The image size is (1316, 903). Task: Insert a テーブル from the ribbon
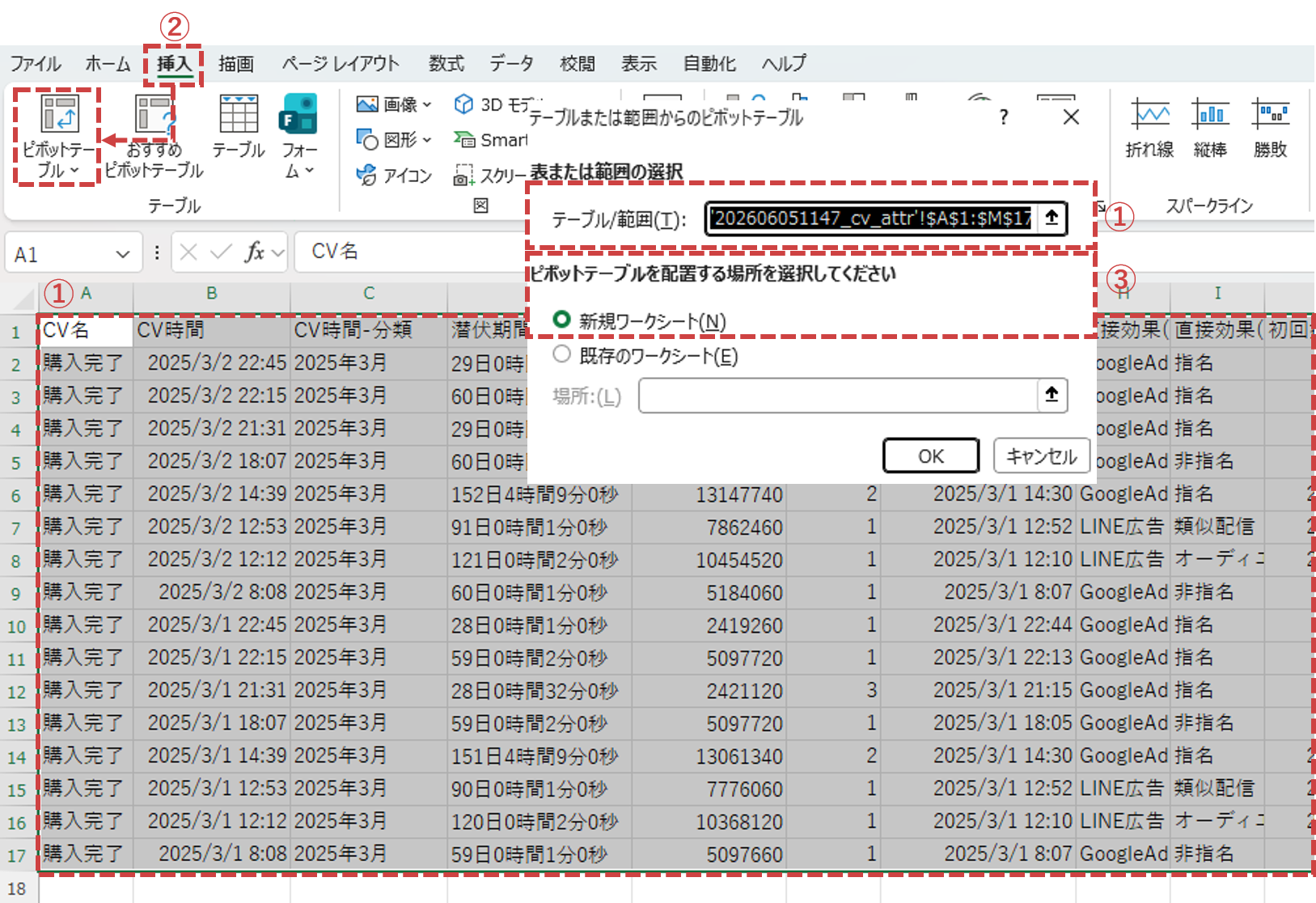239,128
